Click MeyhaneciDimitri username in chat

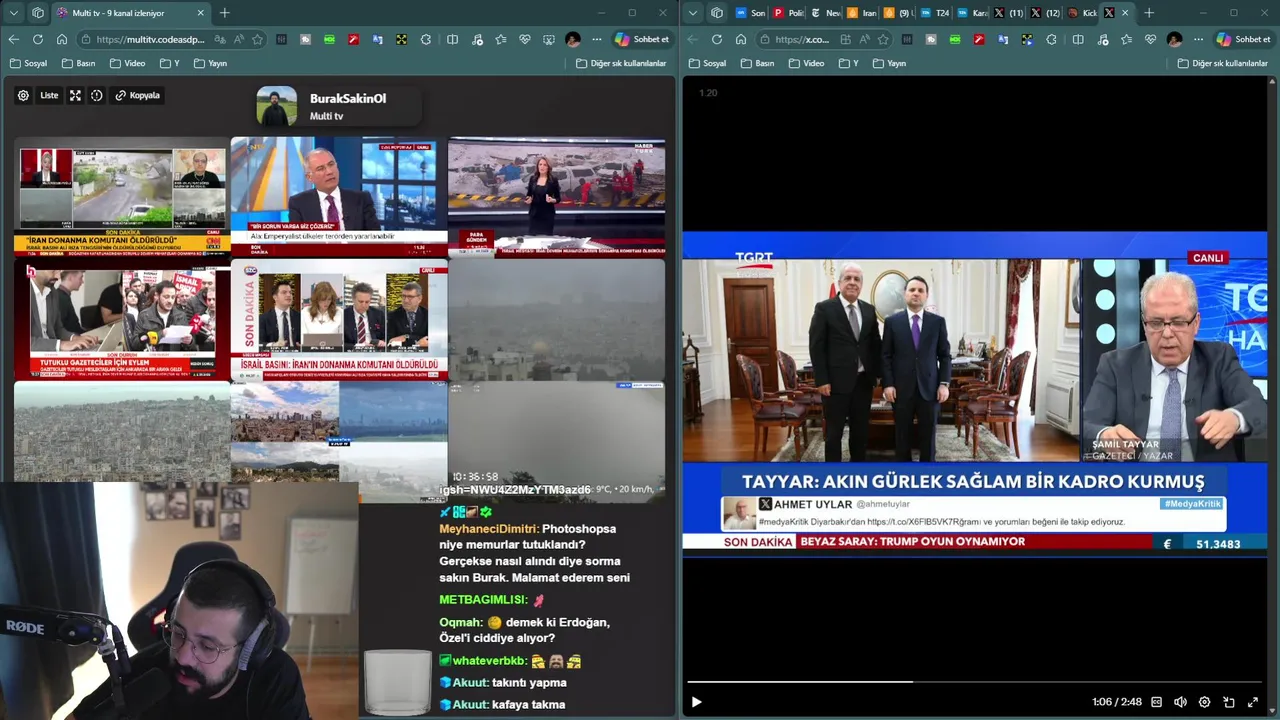(x=488, y=529)
